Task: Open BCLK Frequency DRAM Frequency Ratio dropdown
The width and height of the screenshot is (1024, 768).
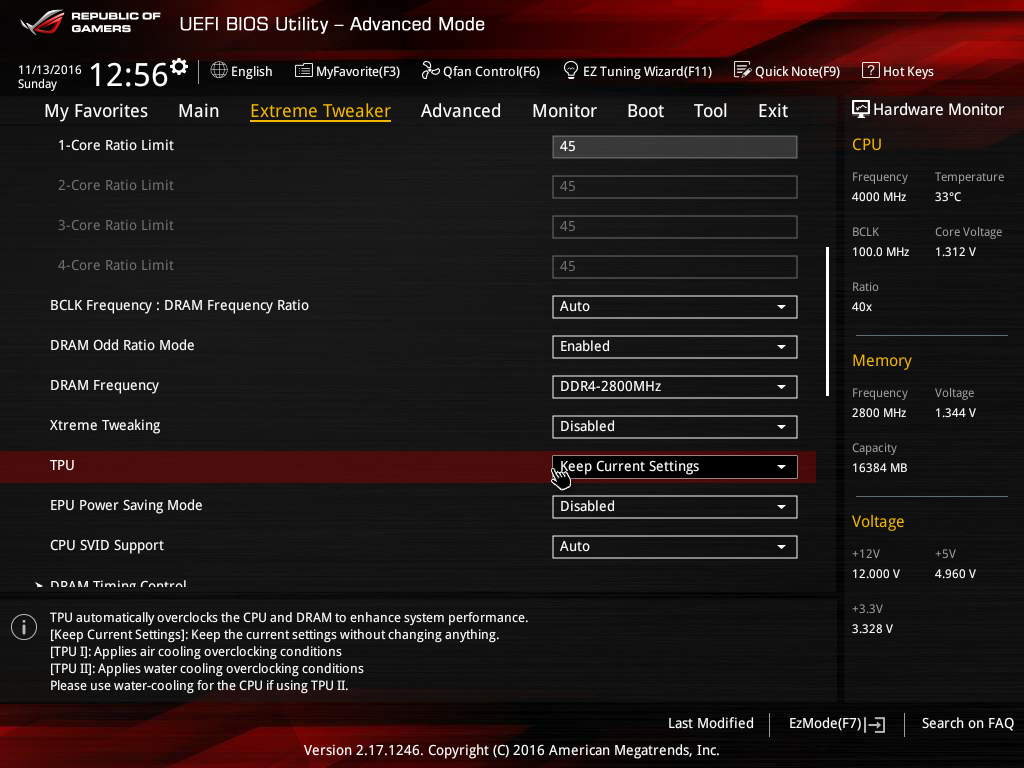Action: [675, 306]
